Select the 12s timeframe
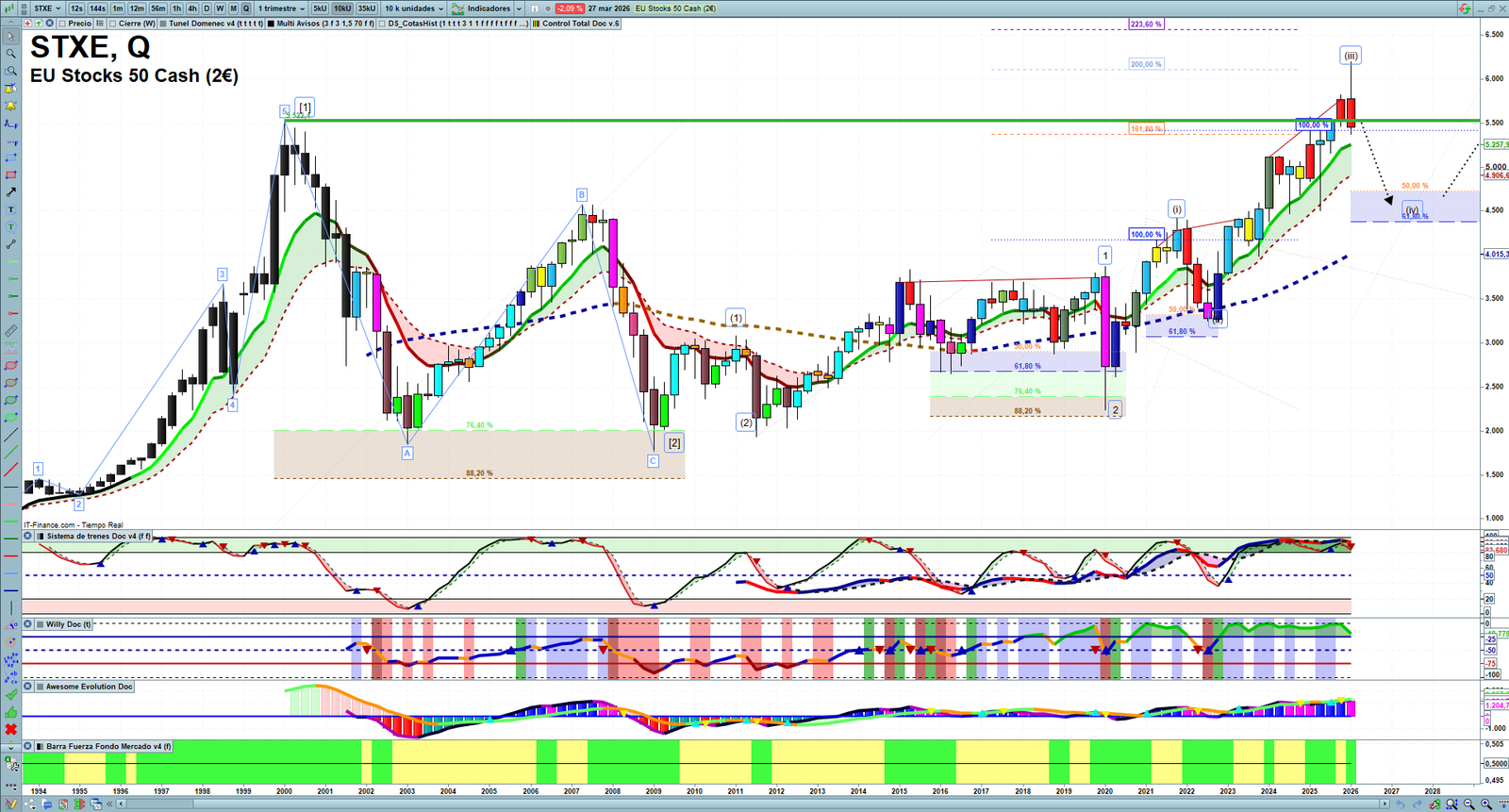 [76, 8]
